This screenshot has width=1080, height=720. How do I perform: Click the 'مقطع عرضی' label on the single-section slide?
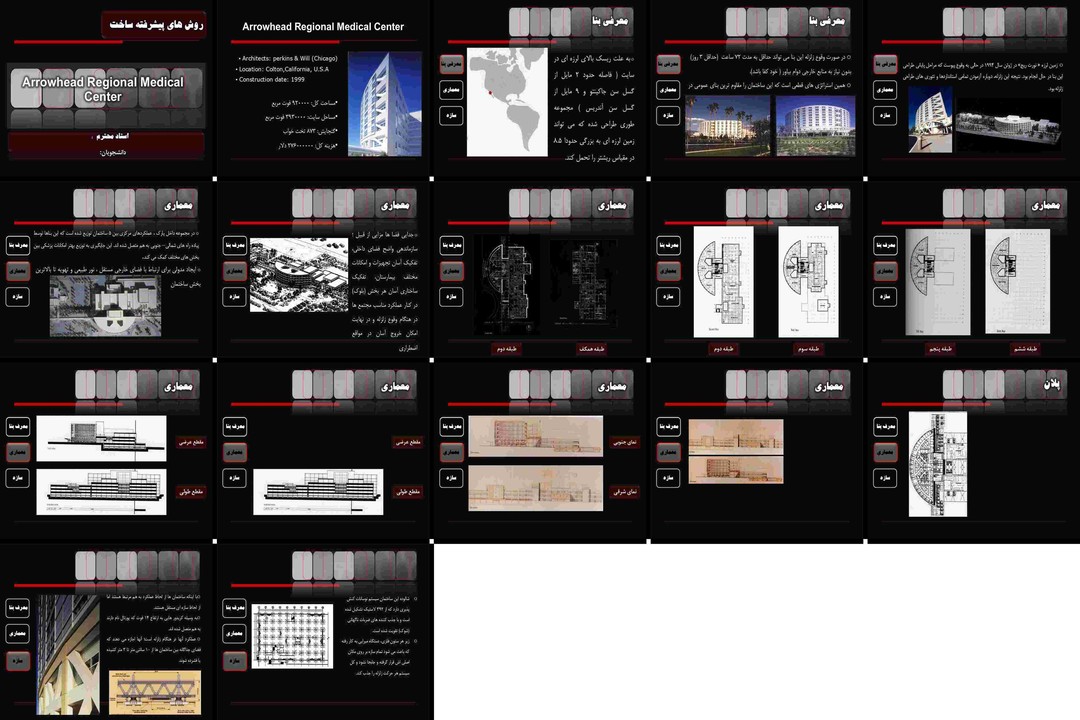coord(408,442)
